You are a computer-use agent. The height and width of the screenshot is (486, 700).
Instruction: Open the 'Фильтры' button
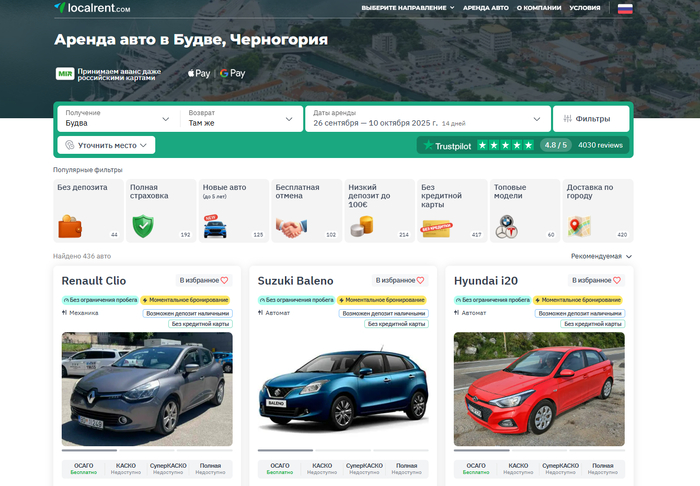point(591,119)
